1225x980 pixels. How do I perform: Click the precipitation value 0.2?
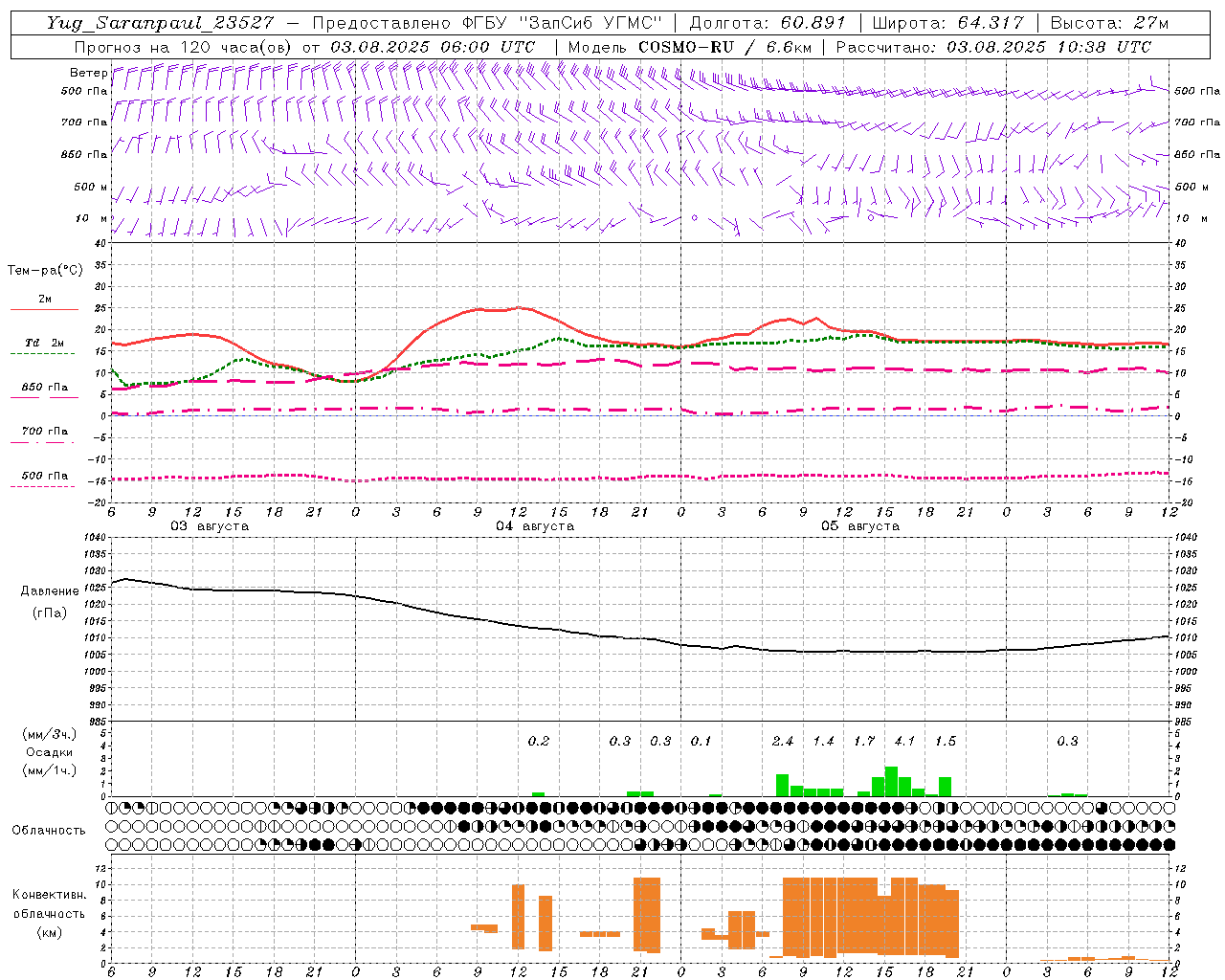pyautogui.click(x=539, y=741)
